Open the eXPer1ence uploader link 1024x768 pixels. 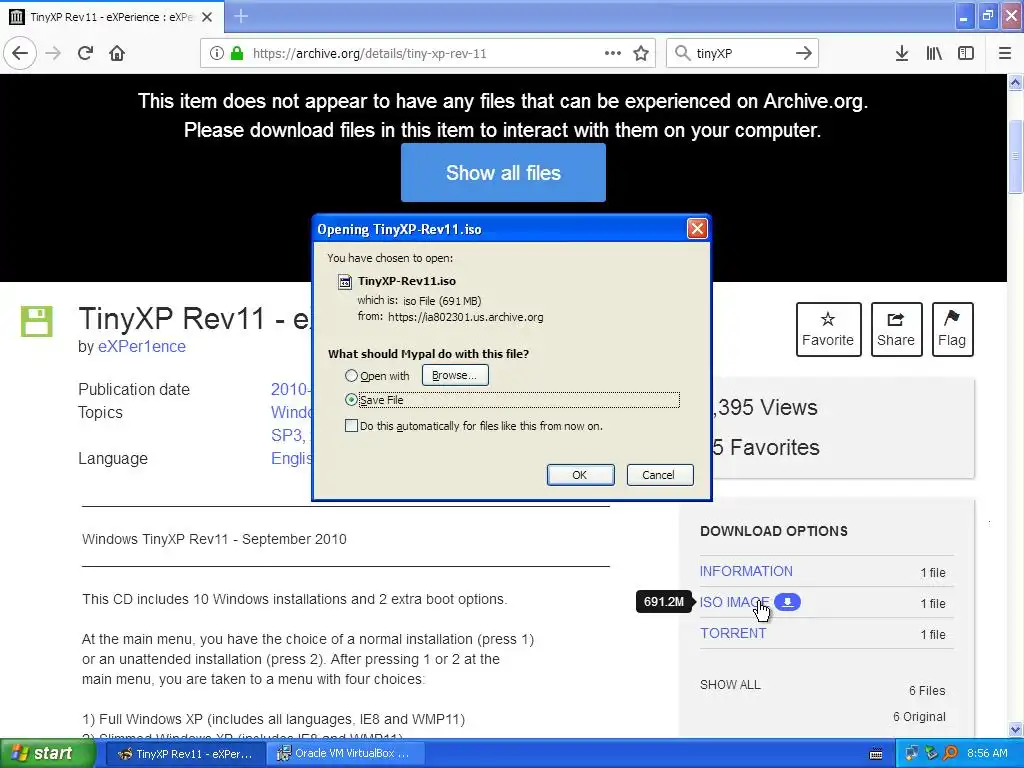tap(142, 346)
